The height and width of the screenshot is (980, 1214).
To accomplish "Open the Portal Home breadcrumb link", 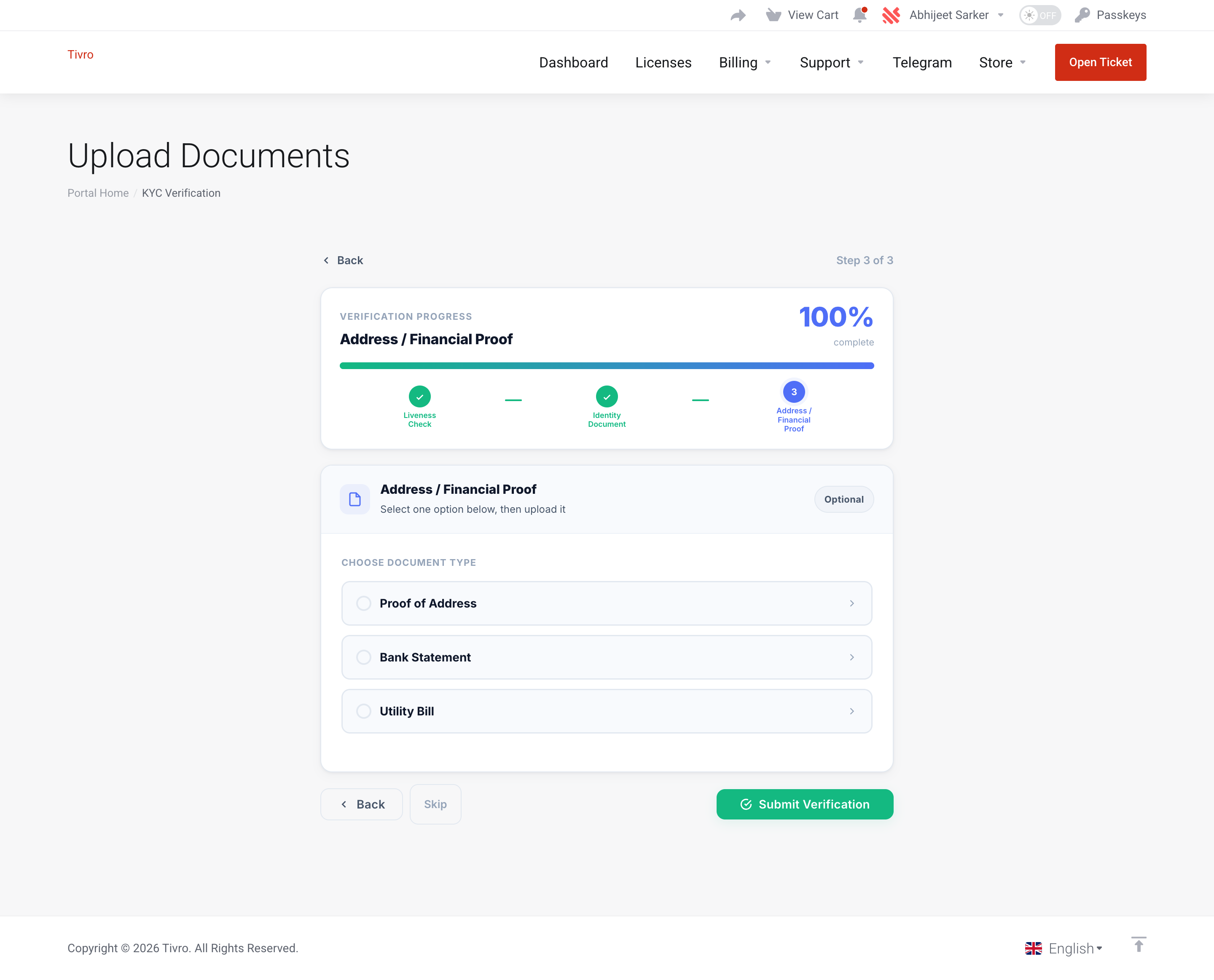I will [98, 193].
